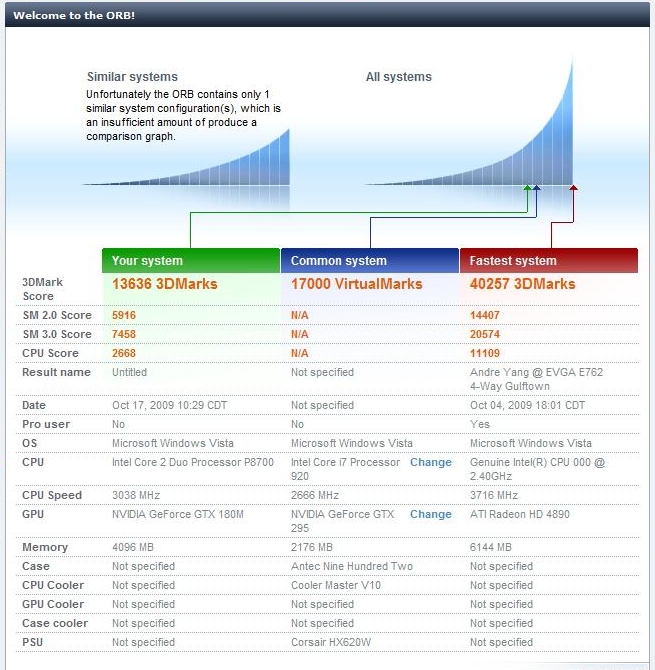Screen dimensions: 655x670
Task: Click the SM 2.0 Score value 5916
Action: (124, 315)
